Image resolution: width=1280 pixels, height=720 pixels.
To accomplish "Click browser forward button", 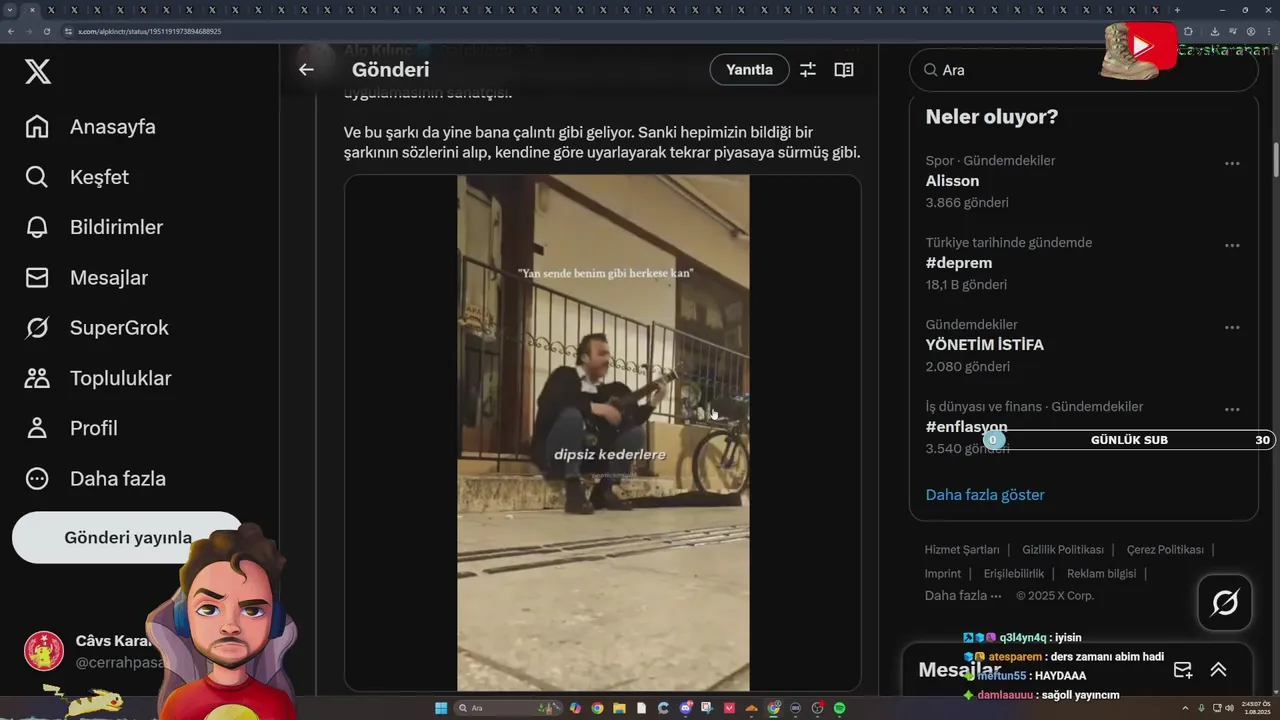I will point(29,31).
